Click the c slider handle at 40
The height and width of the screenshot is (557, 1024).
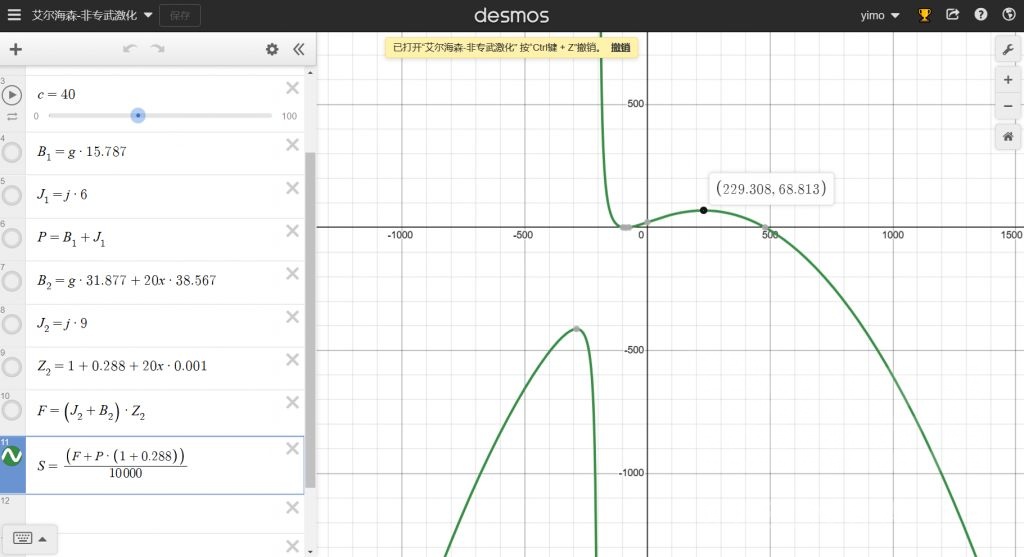click(x=138, y=116)
